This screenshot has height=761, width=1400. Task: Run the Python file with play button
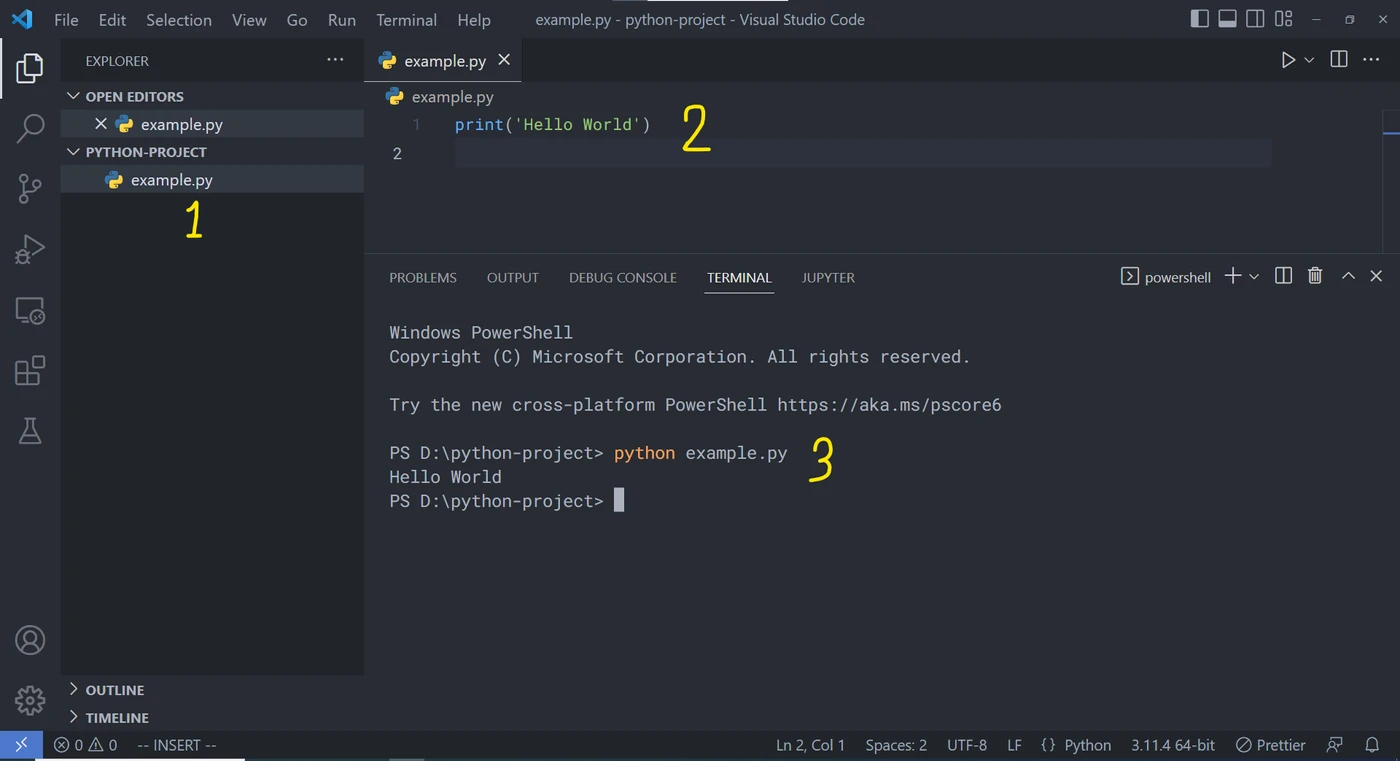pyautogui.click(x=1288, y=60)
